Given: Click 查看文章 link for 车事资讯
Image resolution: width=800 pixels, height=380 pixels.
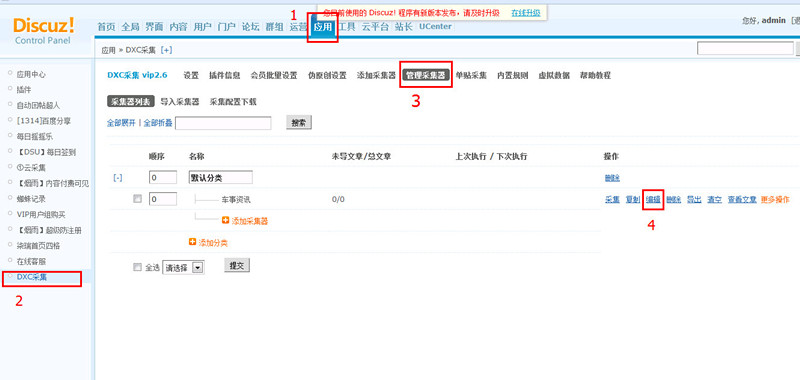Looking at the screenshot, I should coord(742,199).
